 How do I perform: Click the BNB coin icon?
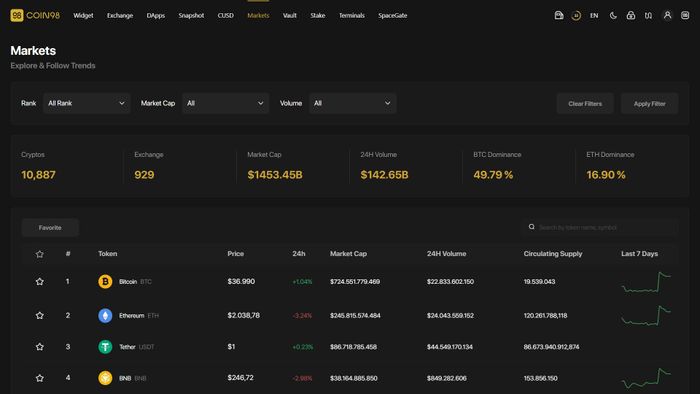tap(105, 378)
